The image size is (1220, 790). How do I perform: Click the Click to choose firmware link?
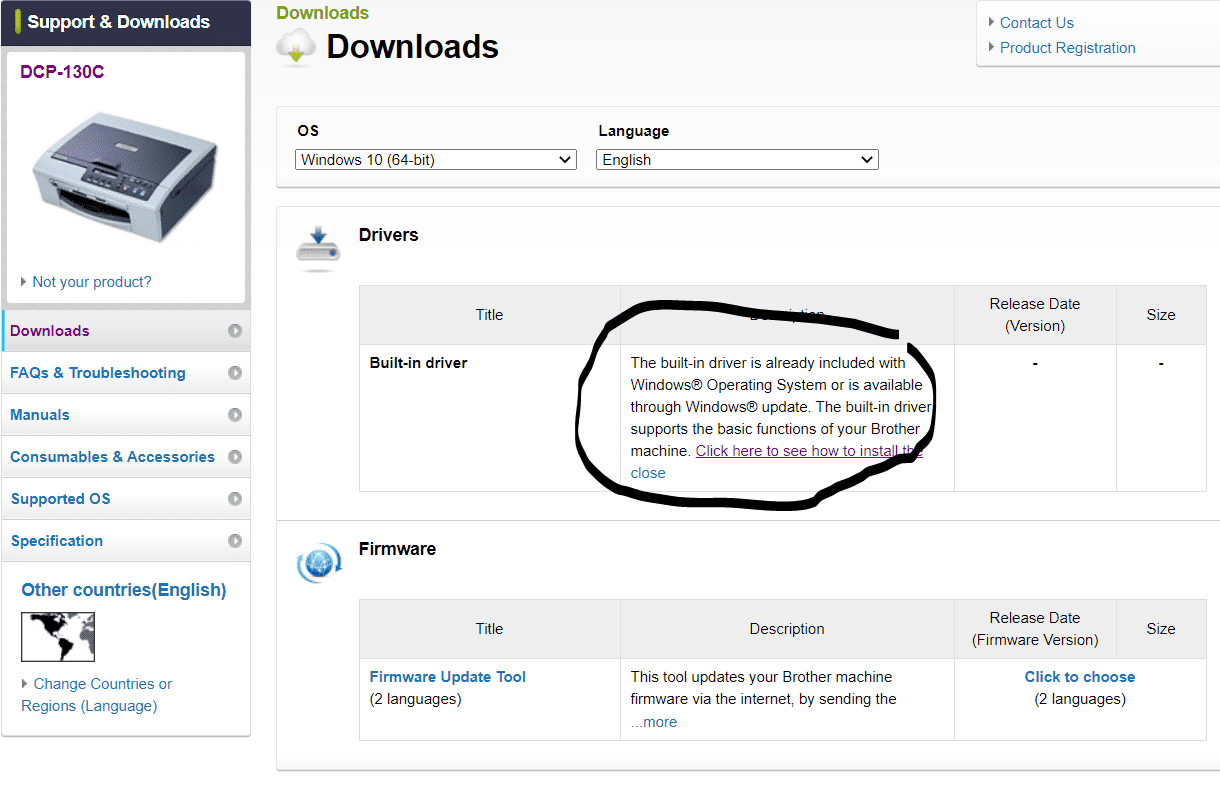(x=1080, y=677)
